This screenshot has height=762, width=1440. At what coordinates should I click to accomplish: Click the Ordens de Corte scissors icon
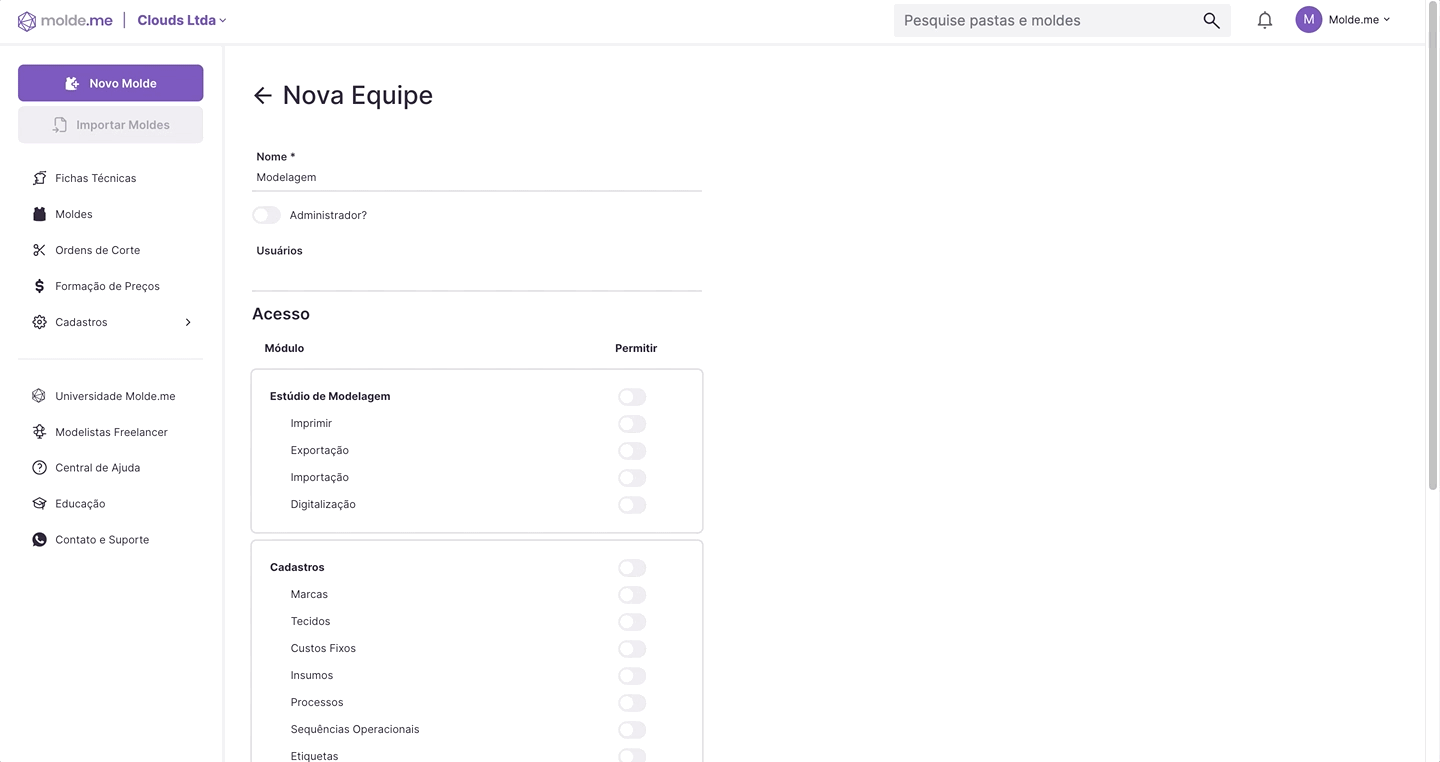pyautogui.click(x=39, y=250)
